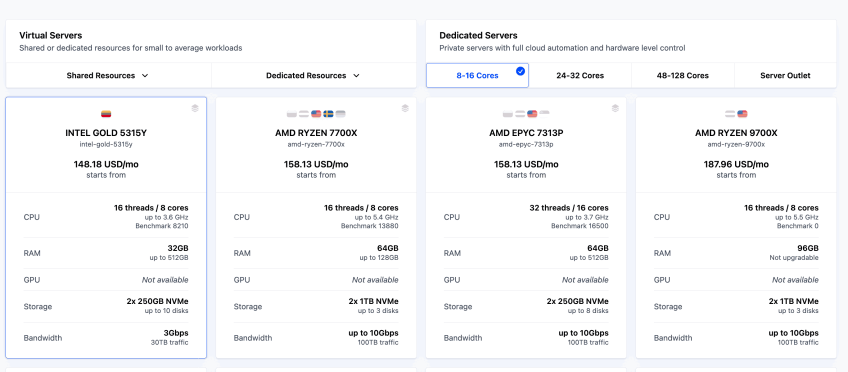Open the AMD RYZEN 7700X server title
Viewport: 848px width, 372px height.
click(316, 133)
